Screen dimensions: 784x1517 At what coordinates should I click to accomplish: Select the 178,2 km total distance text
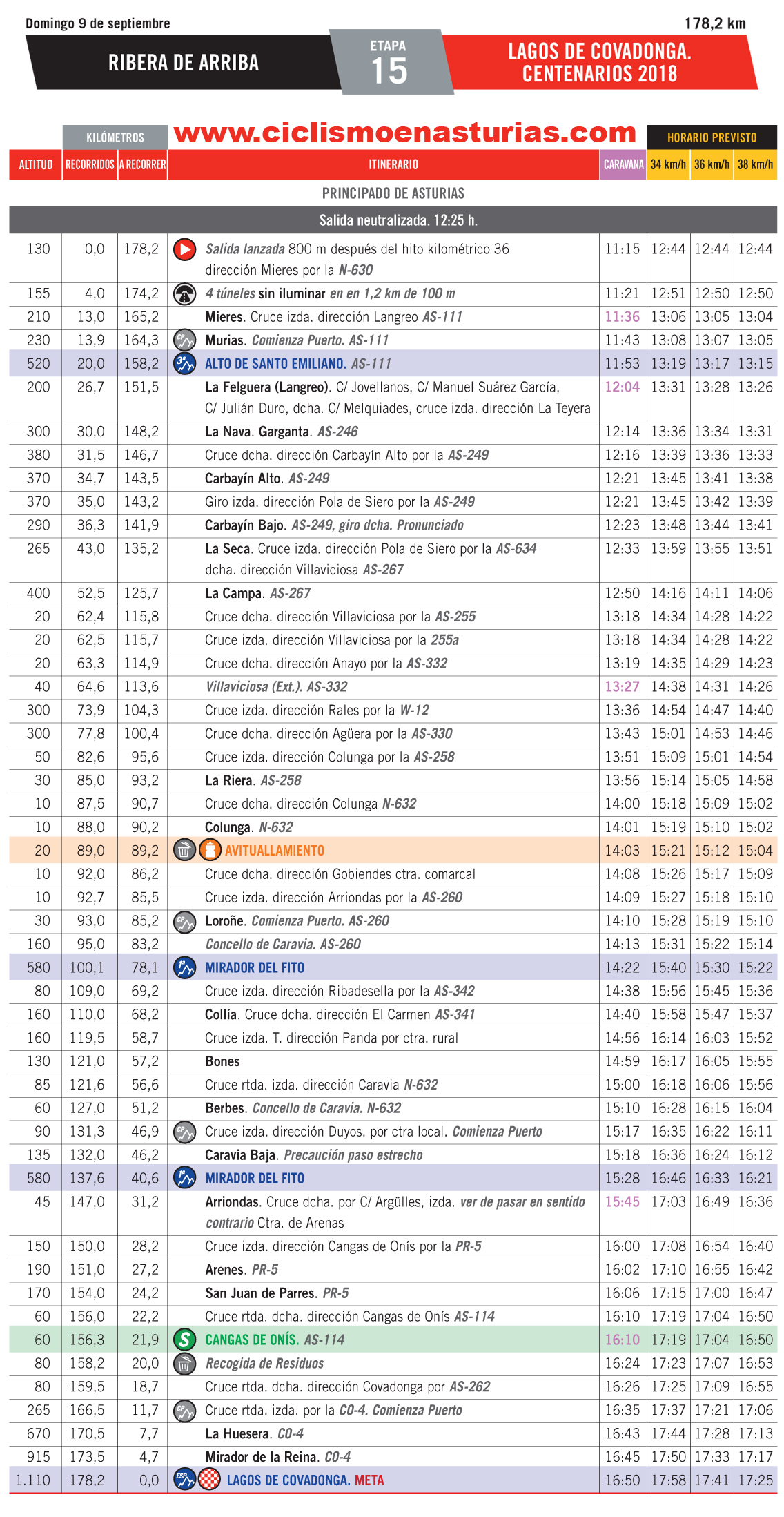click(x=715, y=23)
